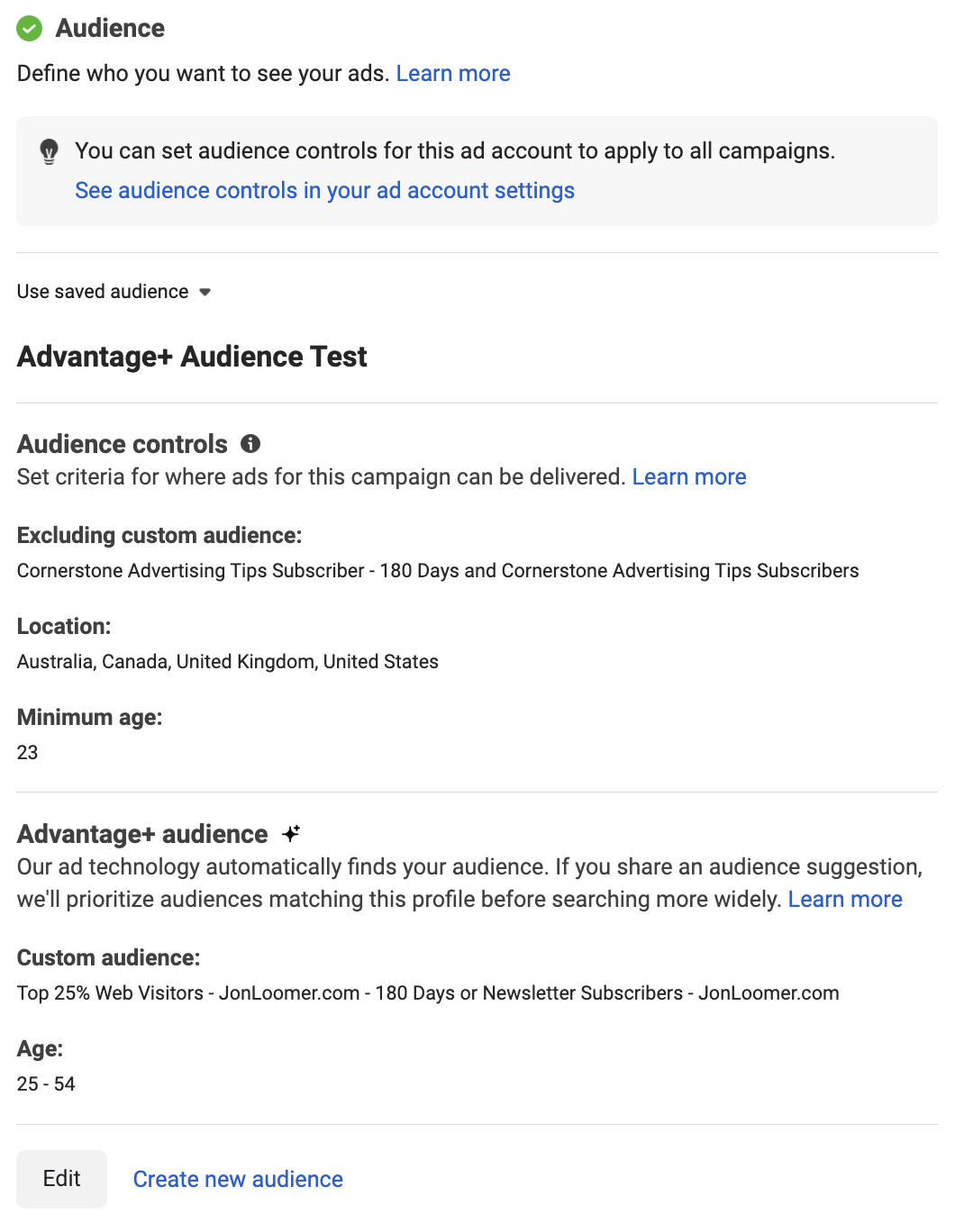Screen dimensions: 955x1232
Task: Open the Learn more link under Audience heading
Action: pos(453,73)
